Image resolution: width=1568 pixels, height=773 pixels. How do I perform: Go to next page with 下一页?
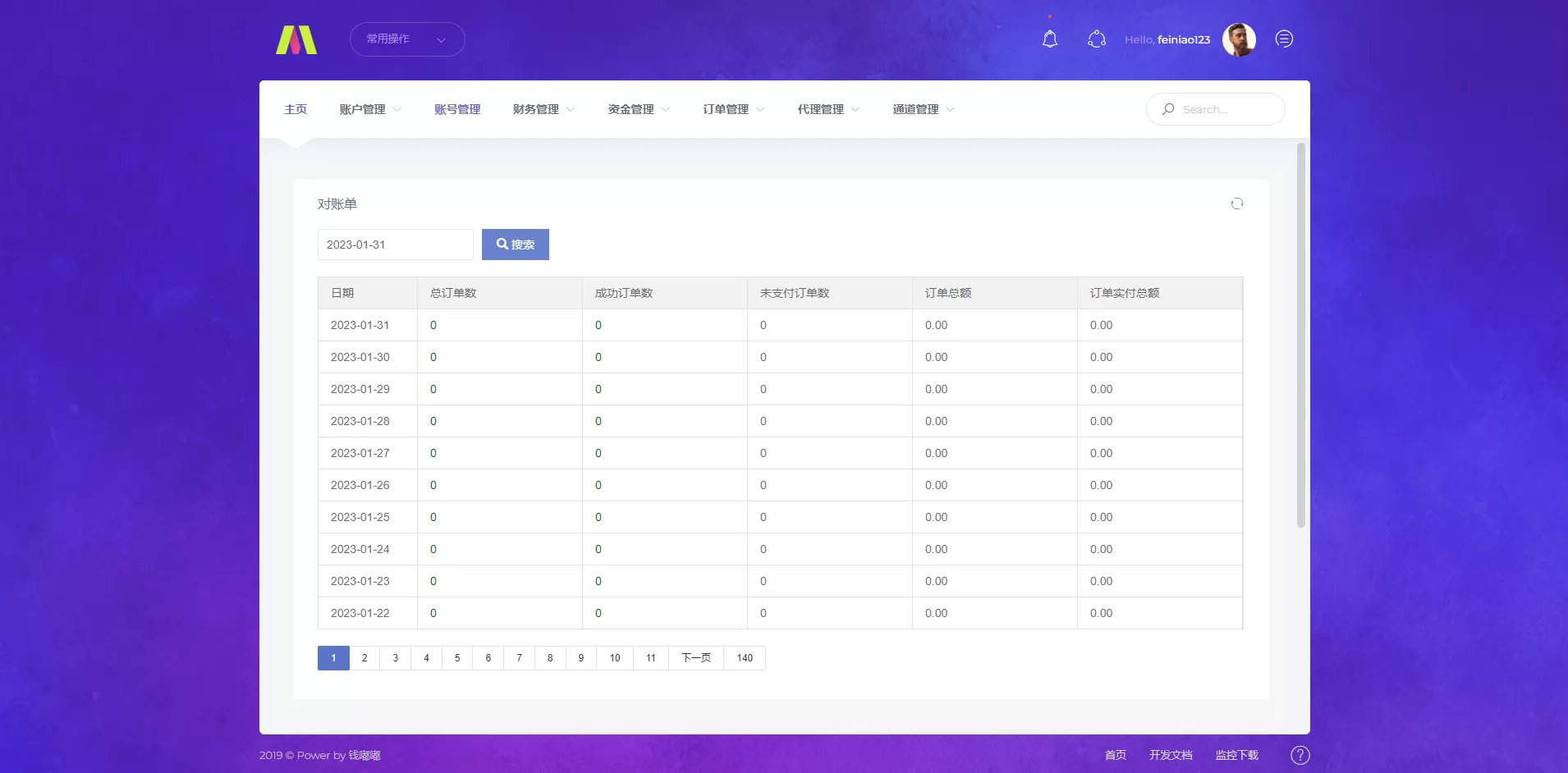[696, 658]
